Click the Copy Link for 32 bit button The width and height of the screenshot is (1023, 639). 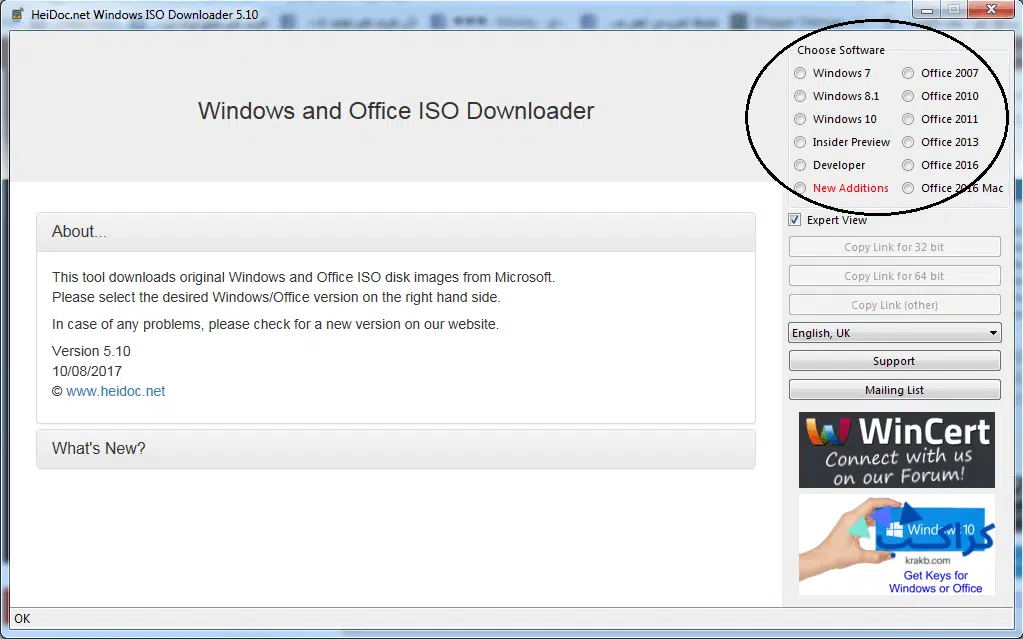tap(894, 247)
